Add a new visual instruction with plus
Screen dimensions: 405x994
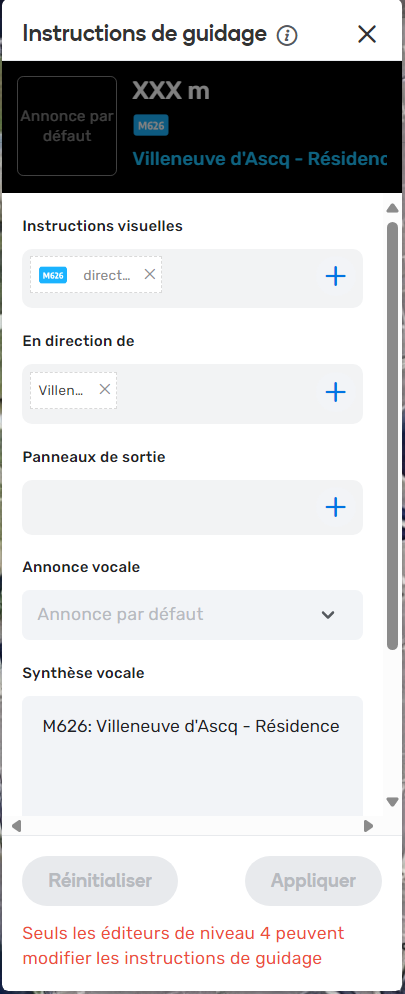(x=335, y=276)
